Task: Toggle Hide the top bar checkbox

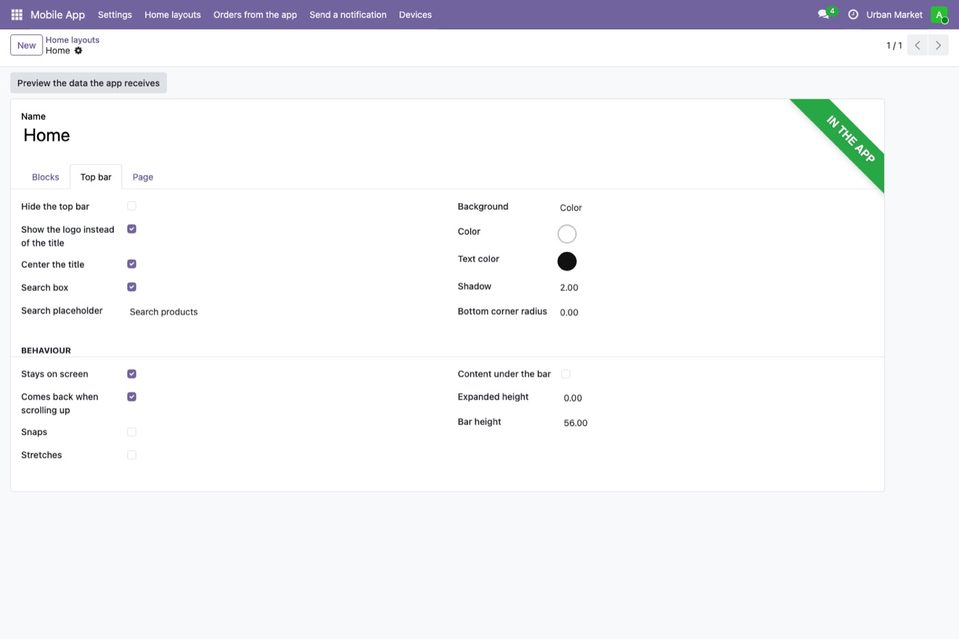Action: tap(131, 206)
